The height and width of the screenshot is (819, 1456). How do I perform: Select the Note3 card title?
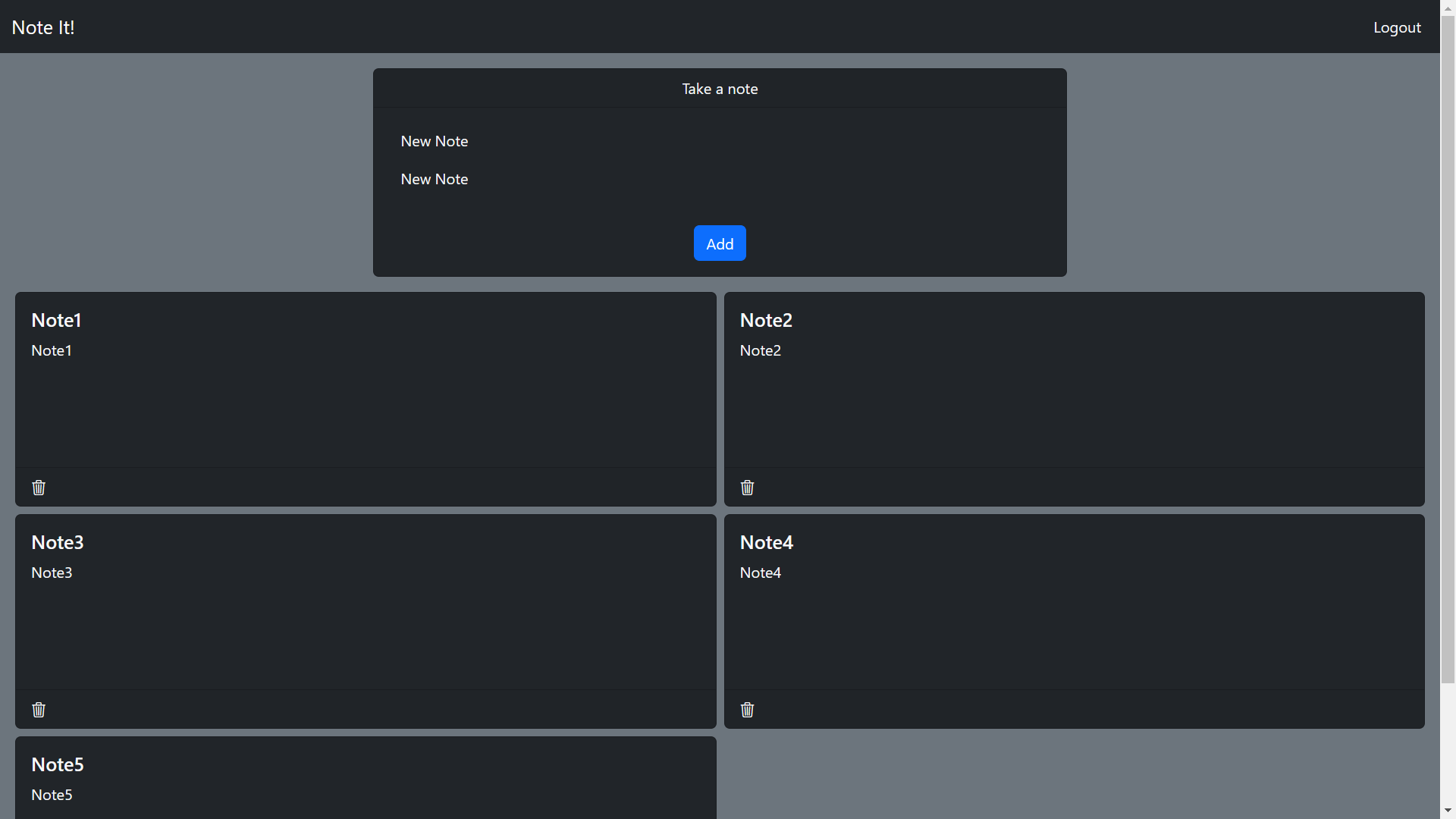58,542
